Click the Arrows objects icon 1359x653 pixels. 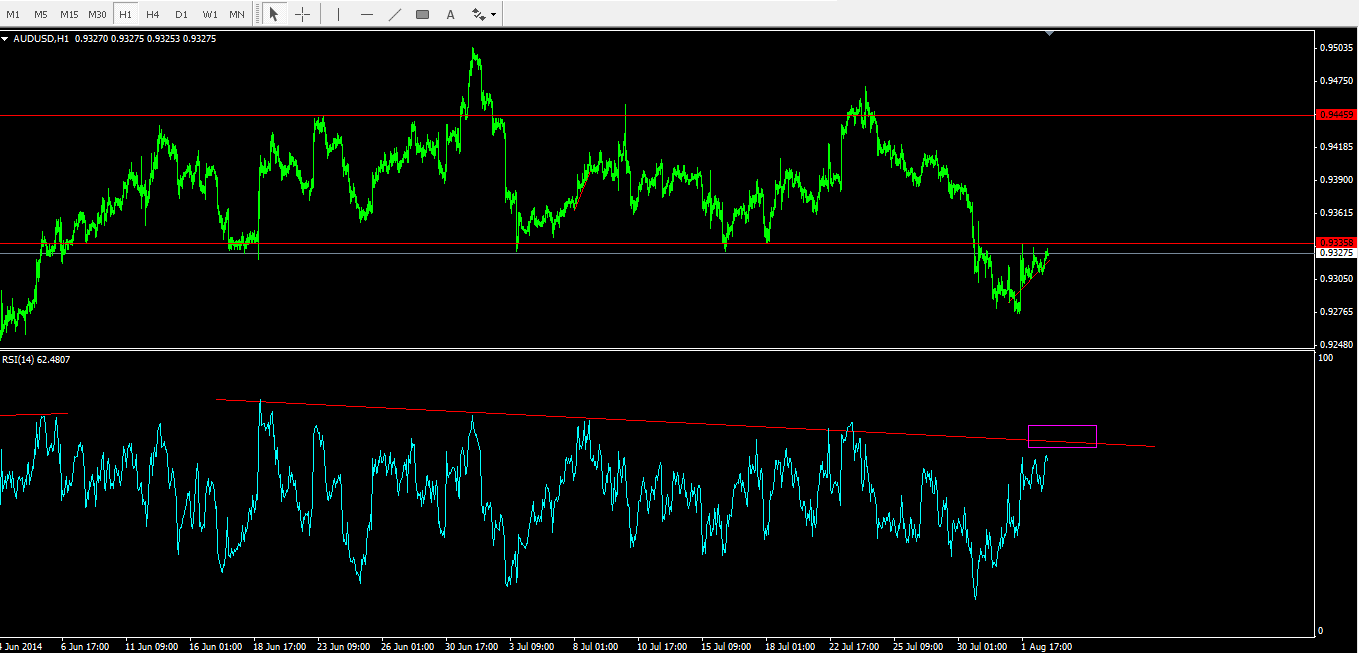[x=479, y=14]
